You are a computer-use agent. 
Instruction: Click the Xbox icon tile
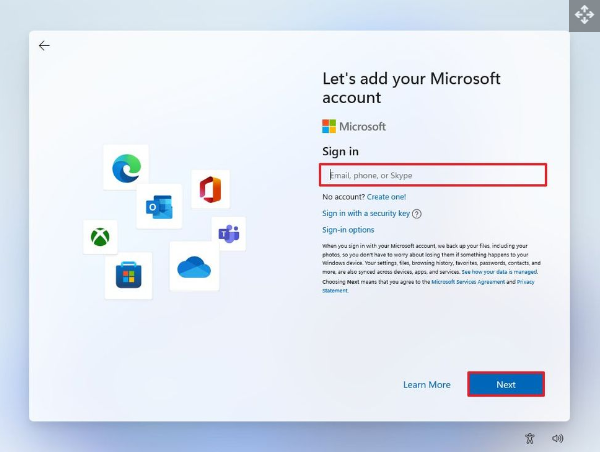point(100,237)
